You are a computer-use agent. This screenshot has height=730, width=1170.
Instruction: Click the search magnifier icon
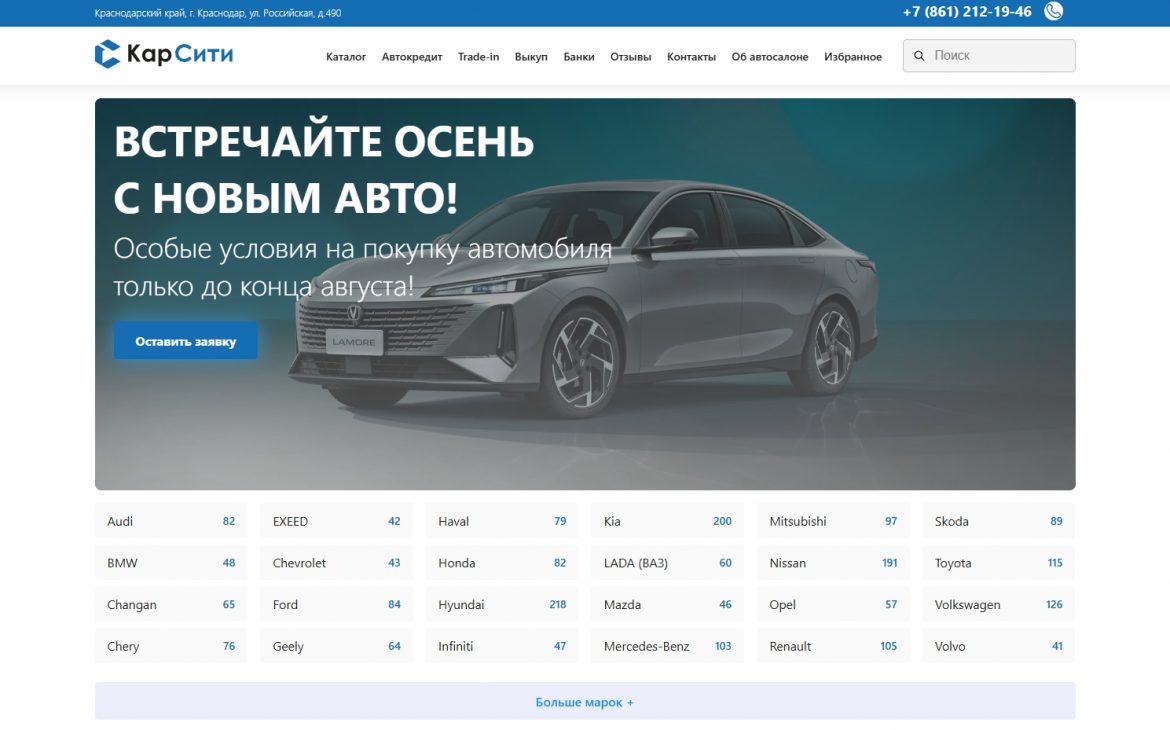pyautogui.click(x=919, y=56)
